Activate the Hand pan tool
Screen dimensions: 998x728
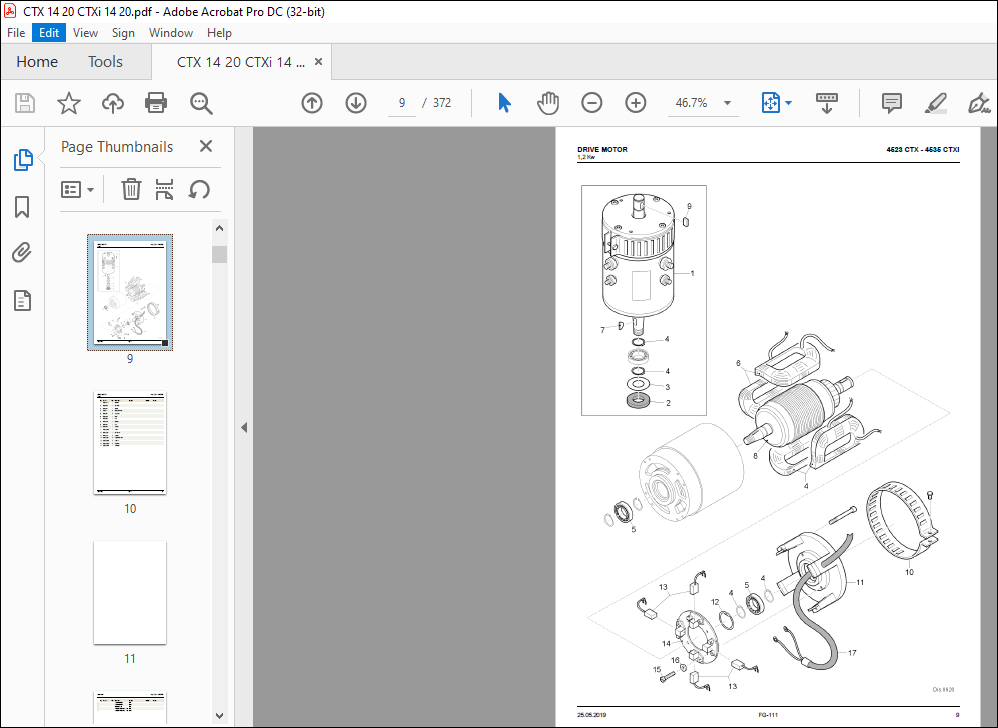[547, 103]
